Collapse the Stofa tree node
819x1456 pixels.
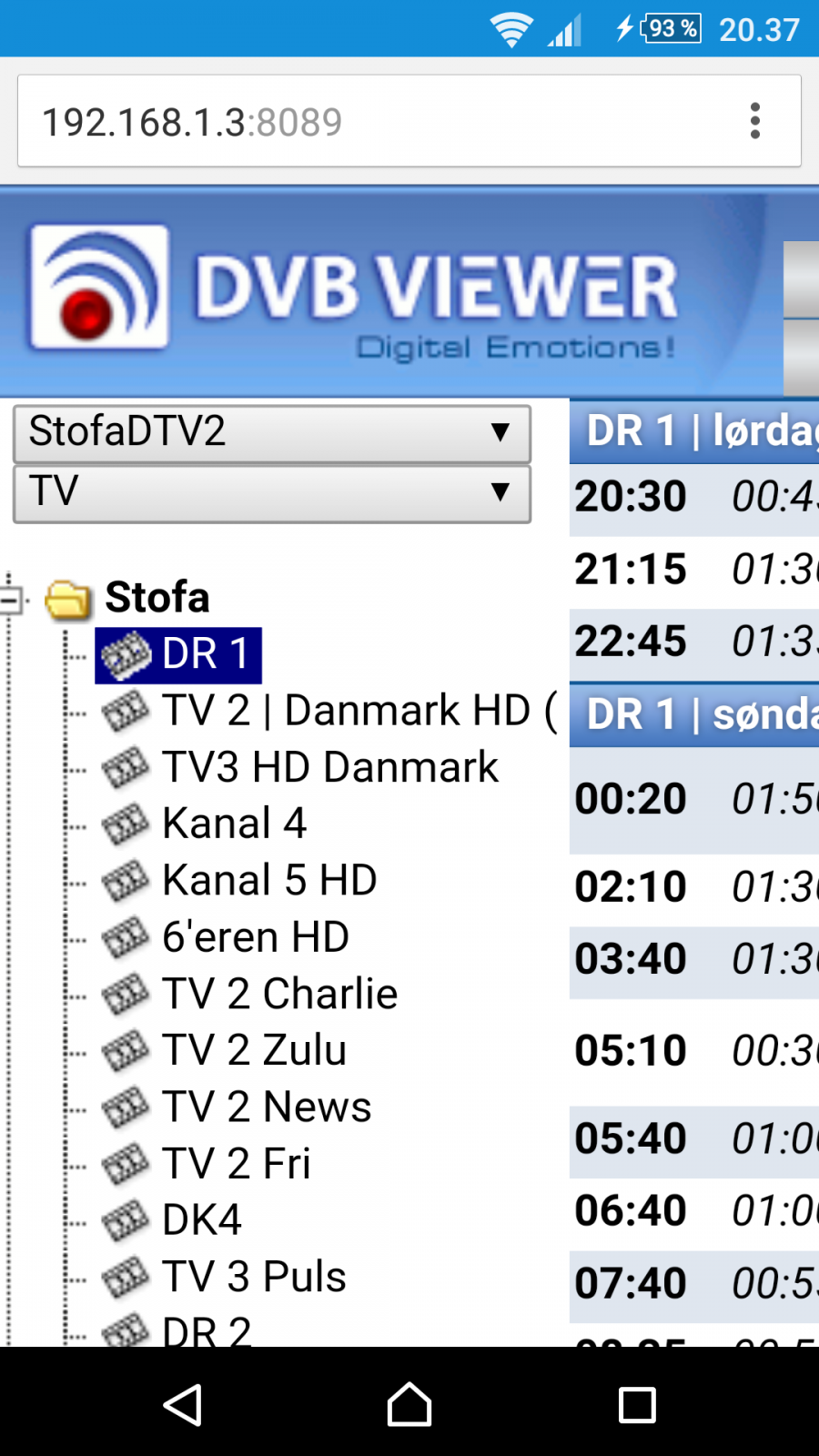tap(12, 600)
